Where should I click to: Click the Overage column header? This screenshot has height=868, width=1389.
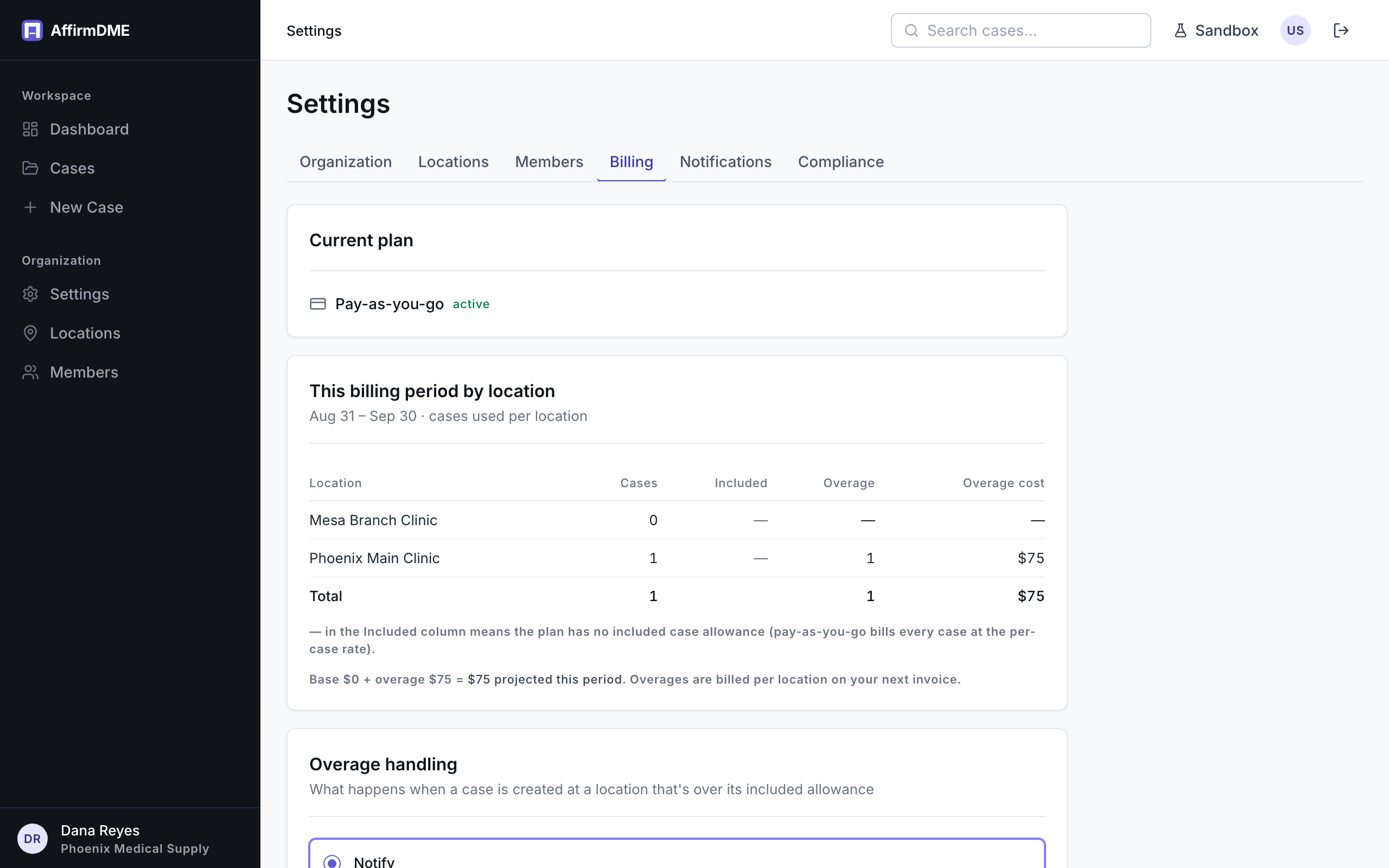(849, 483)
